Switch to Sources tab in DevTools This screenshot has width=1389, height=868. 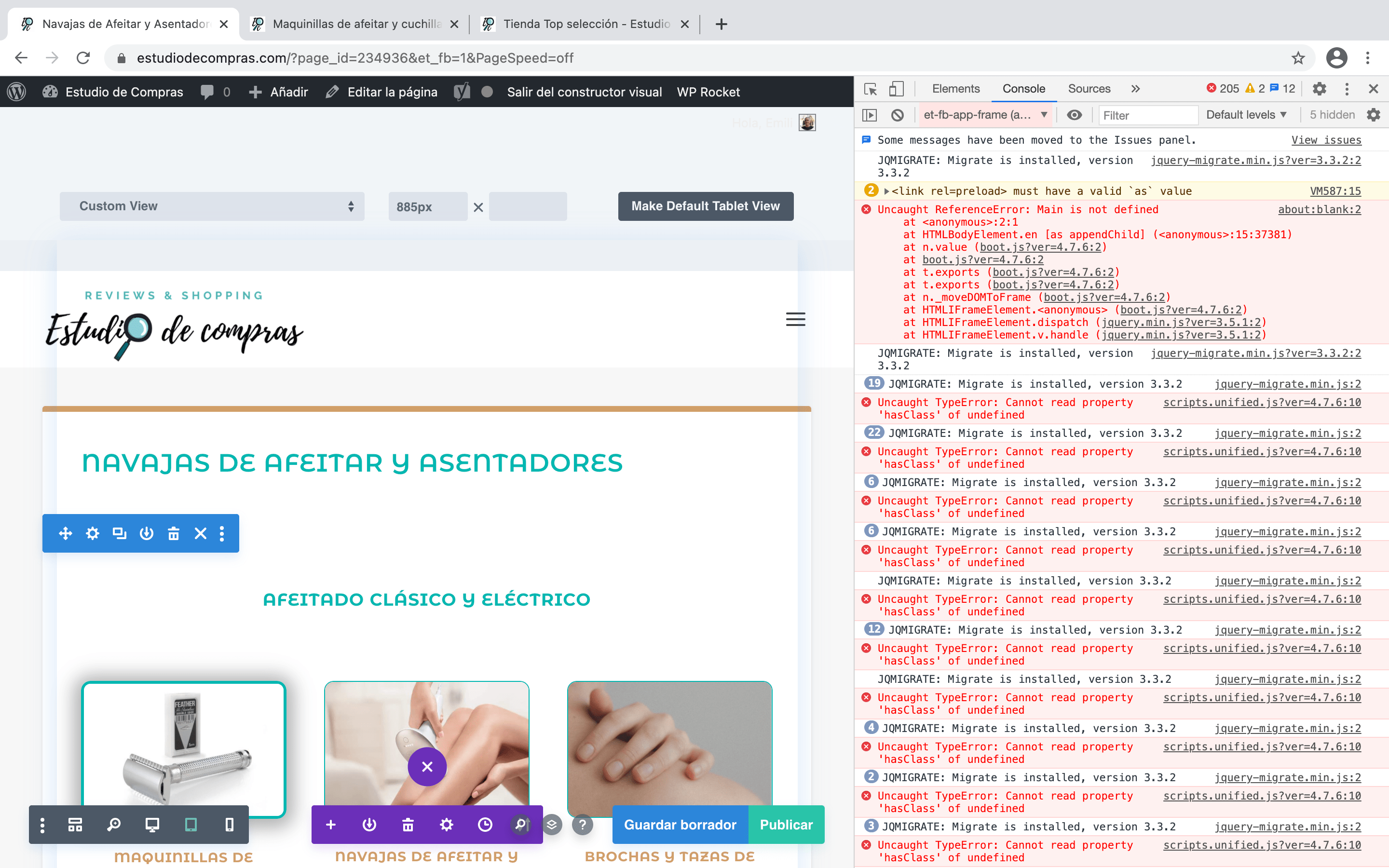pos(1089,89)
